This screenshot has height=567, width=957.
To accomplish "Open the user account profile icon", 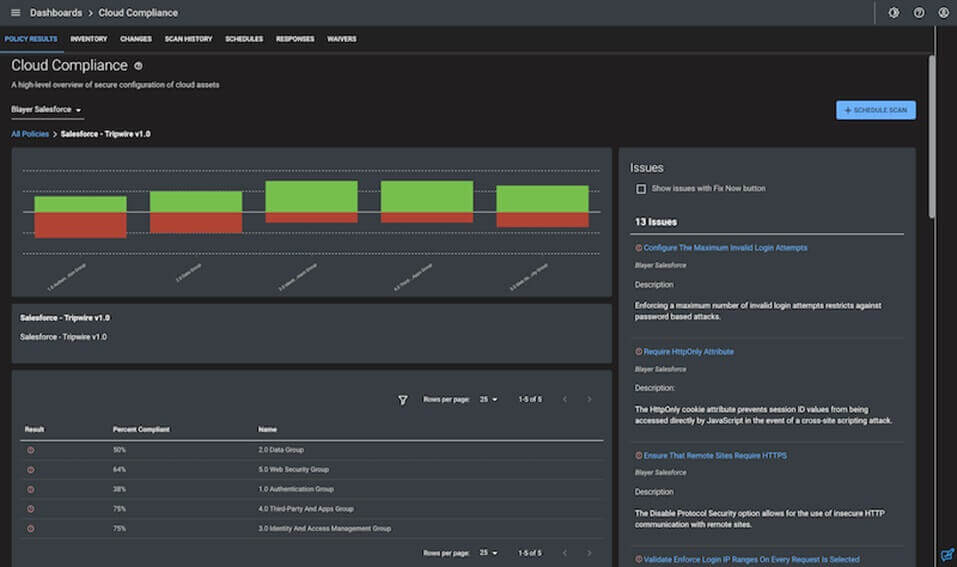I will coord(943,13).
